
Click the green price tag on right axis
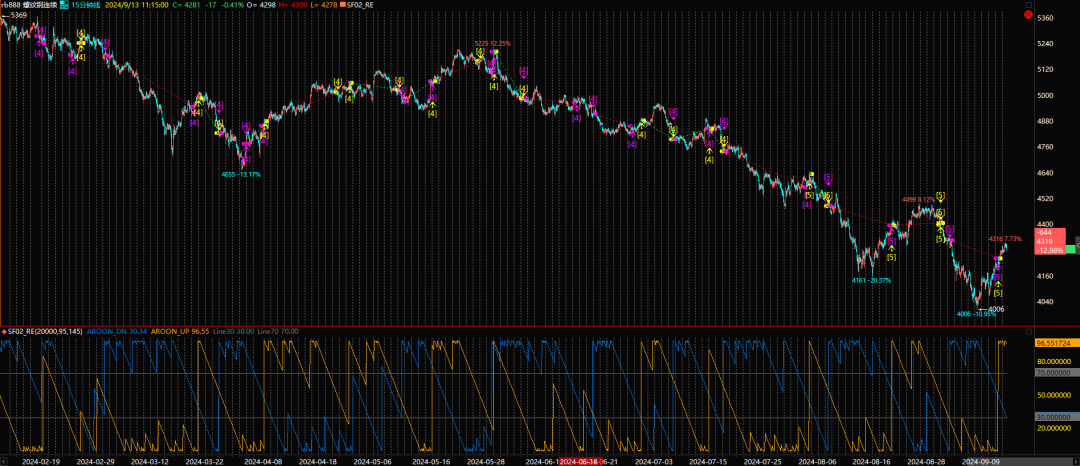(1070, 248)
